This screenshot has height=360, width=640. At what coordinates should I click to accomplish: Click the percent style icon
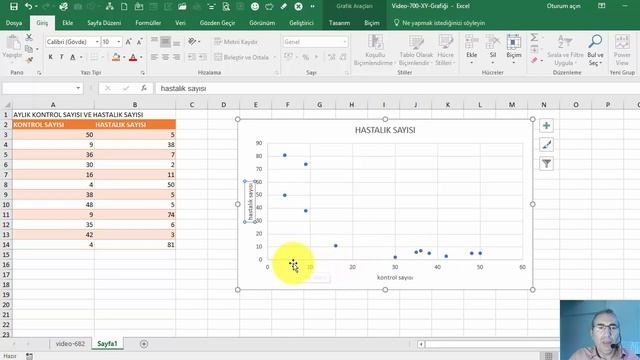(x=305, y=57)
